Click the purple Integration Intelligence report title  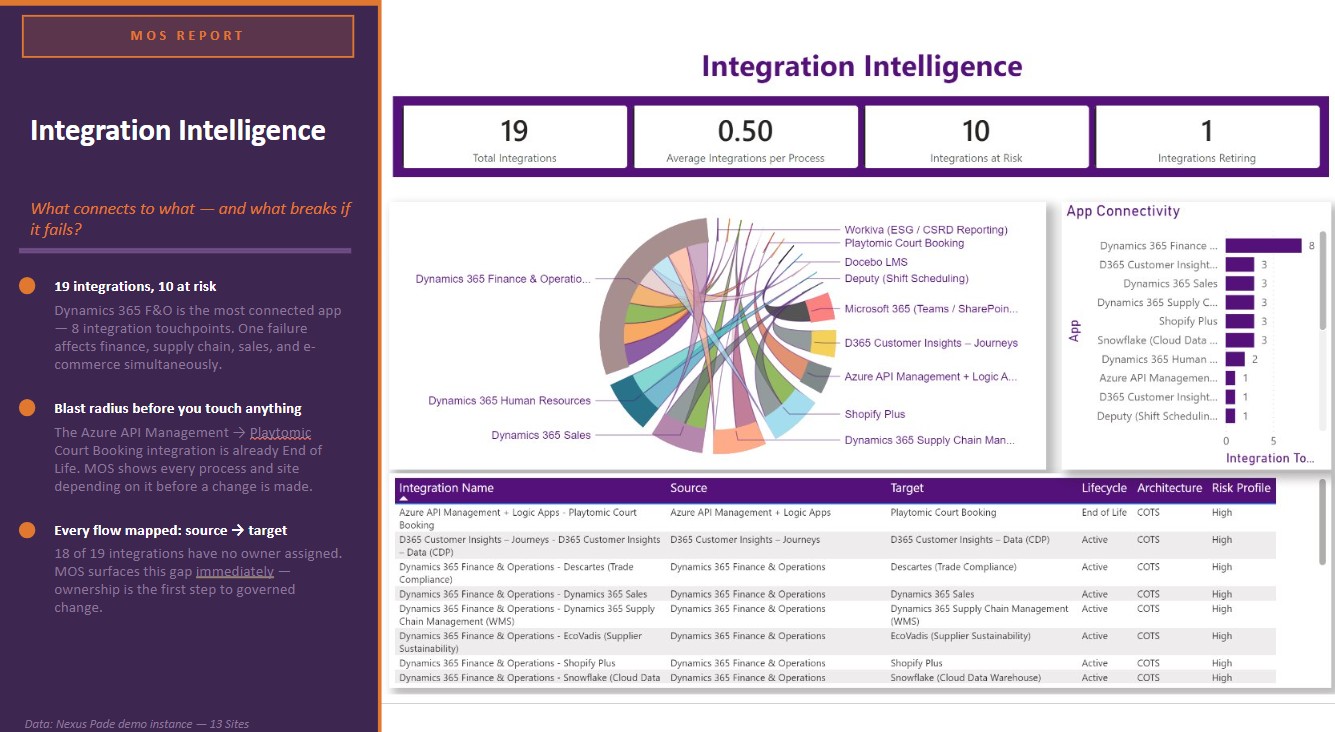(x=862, y=67)
